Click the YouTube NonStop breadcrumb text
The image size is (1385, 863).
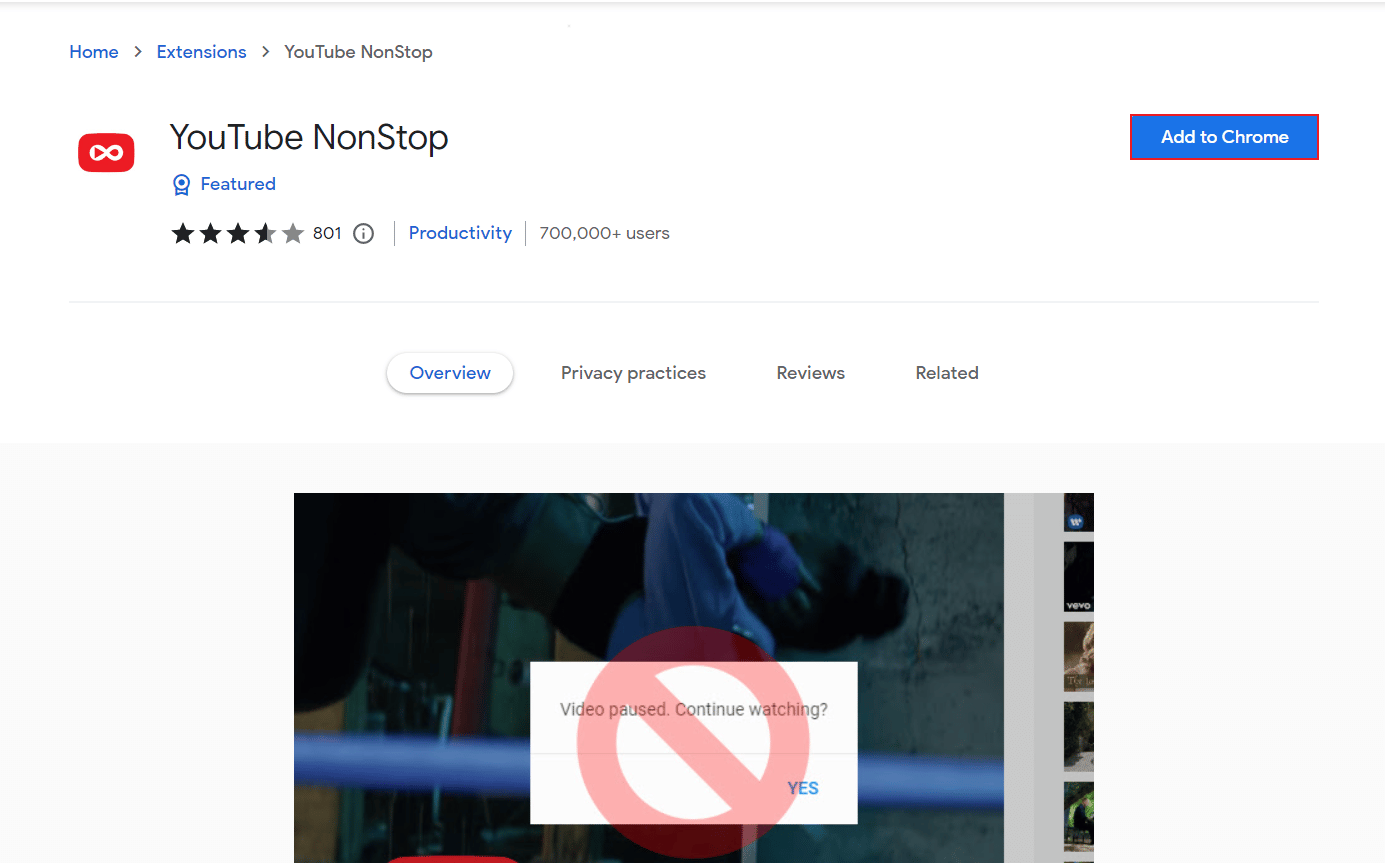[x=358, y=52]
